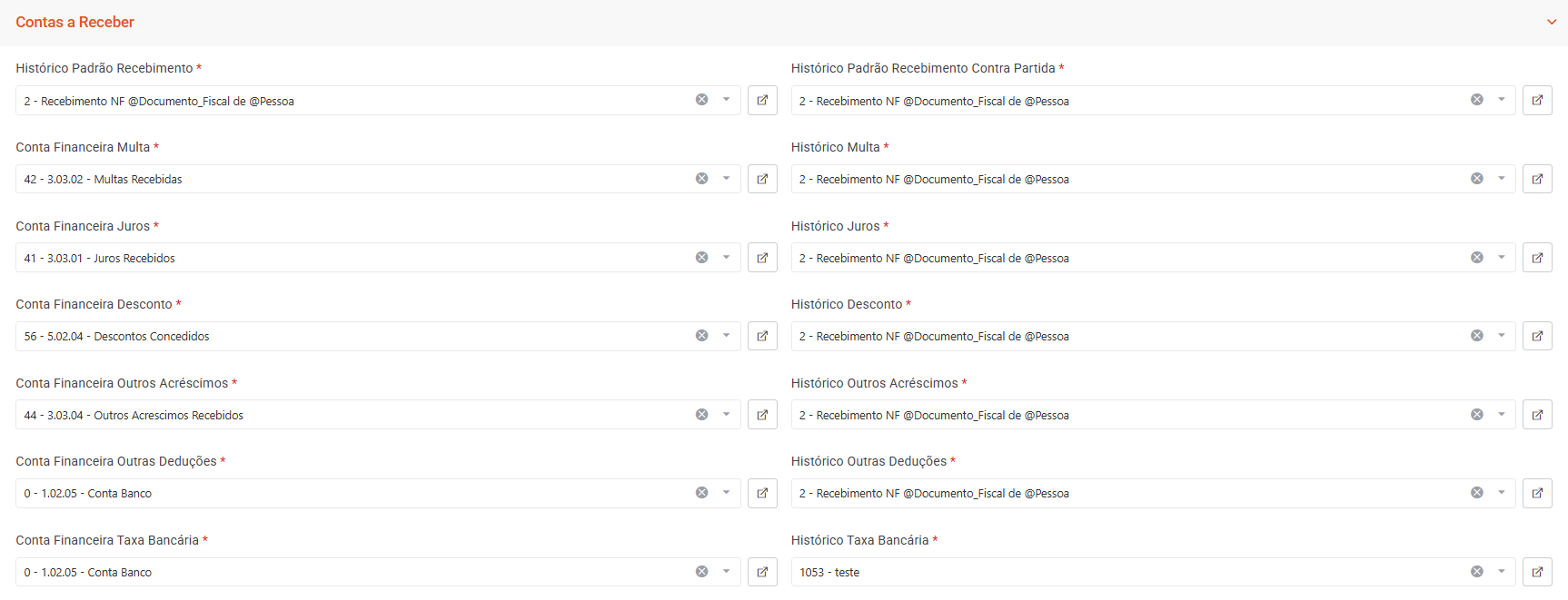Clear the Conta Financeira Juros selection
This screenshot has height=600, width=1568.
tap(701, 258)
